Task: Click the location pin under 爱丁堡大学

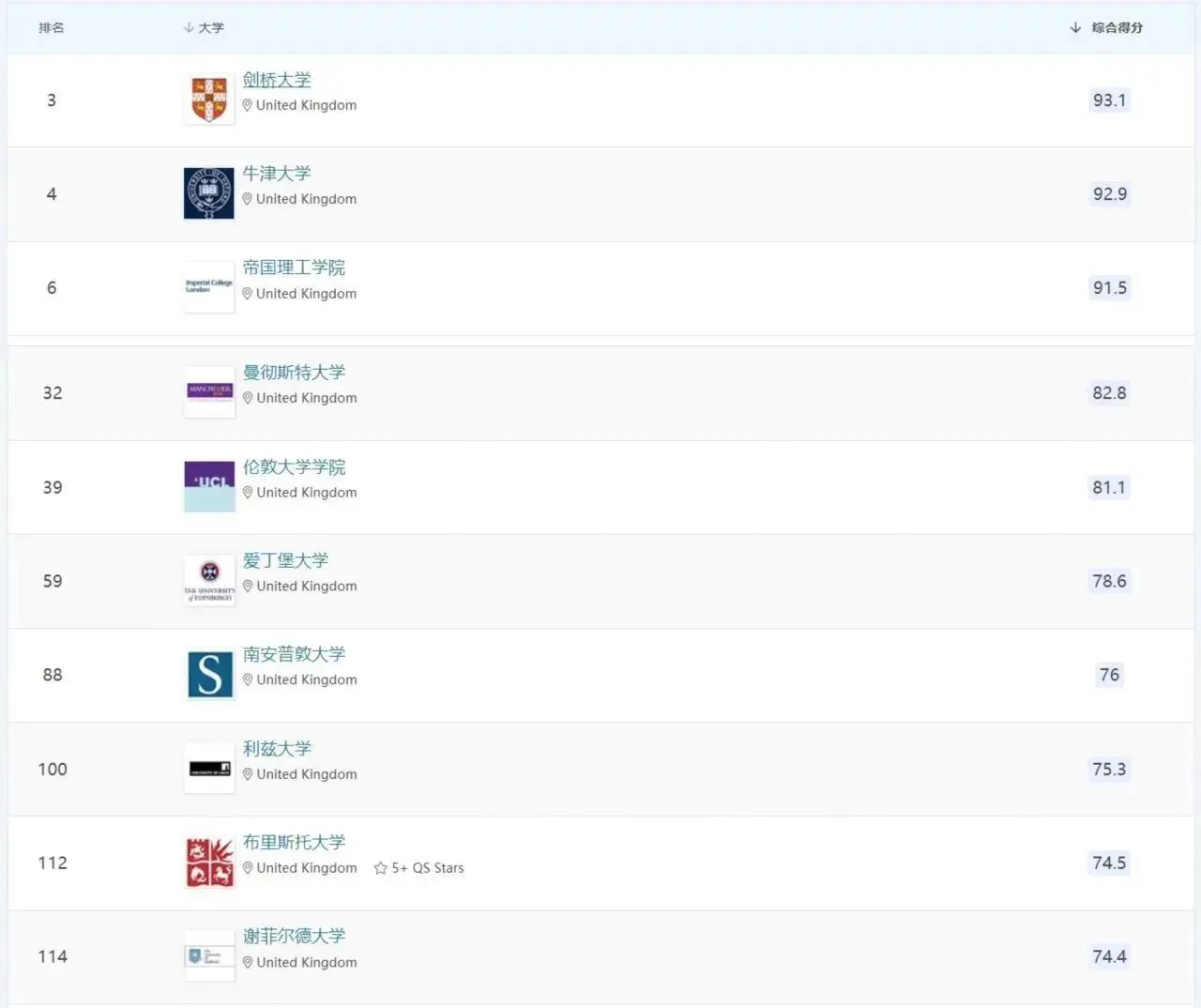Action: coord(248,587)
